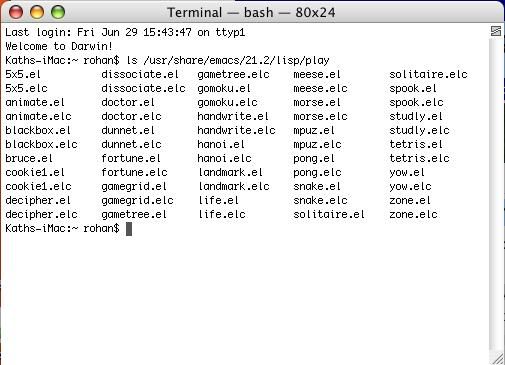Click the Terminal — bash title bar
The image size is (505, 365).
(x=251, y=13)
